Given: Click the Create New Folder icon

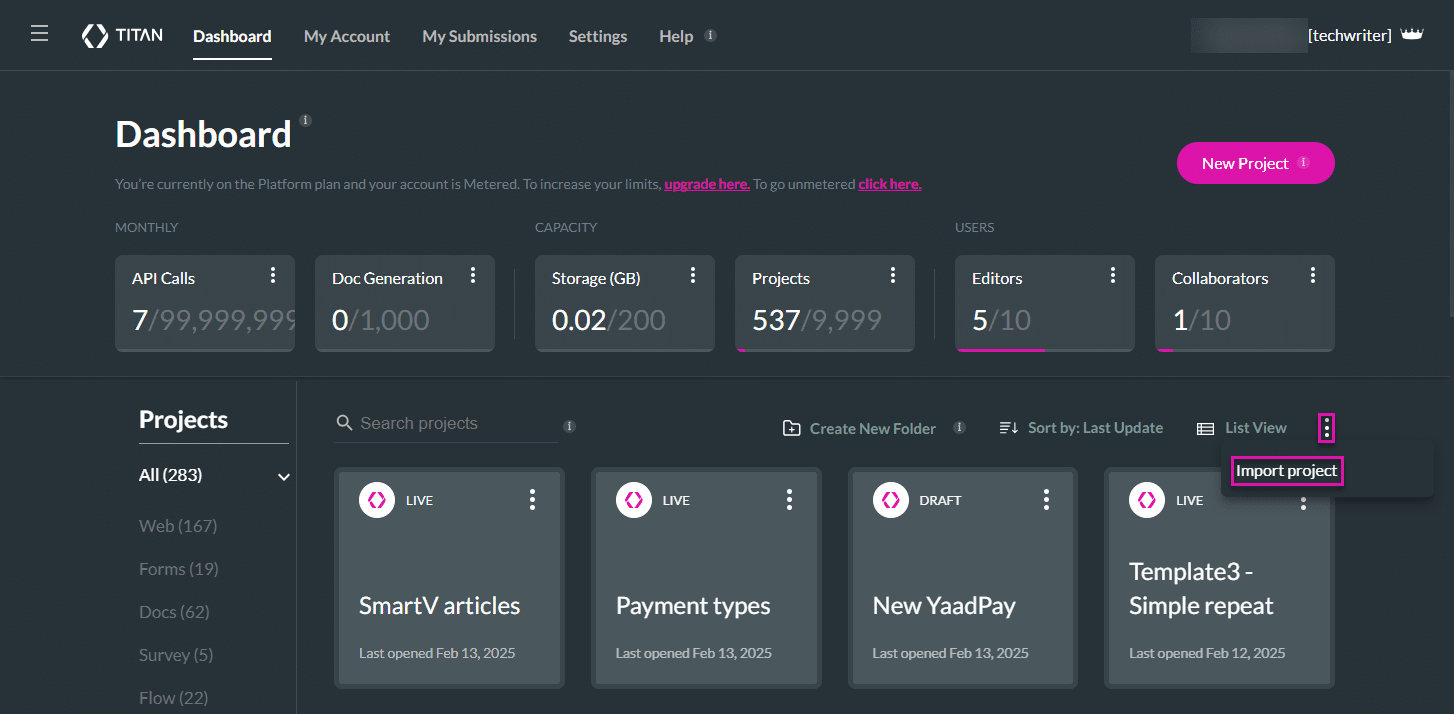Looking at the screenshot, I should click(x=791, y=428).
